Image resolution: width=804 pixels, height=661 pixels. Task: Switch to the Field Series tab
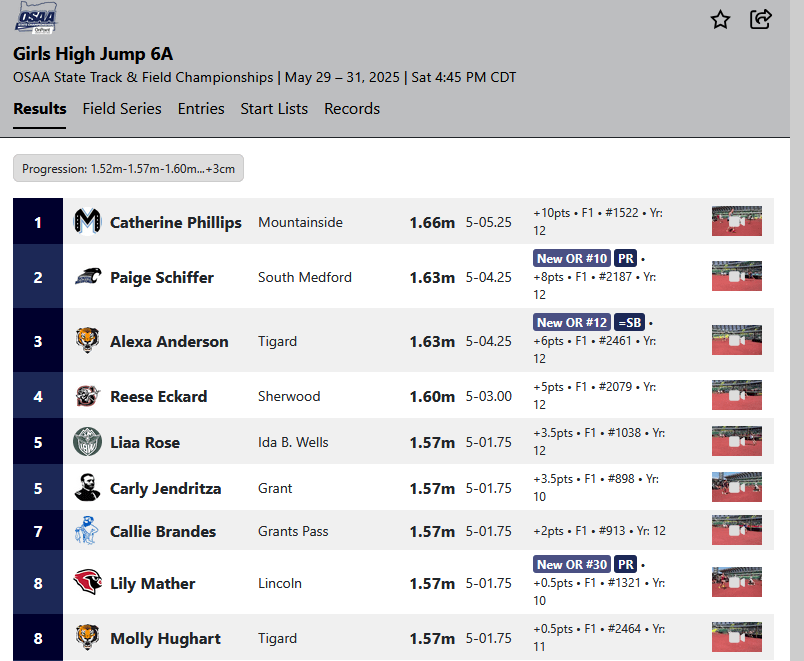[122, 109]
